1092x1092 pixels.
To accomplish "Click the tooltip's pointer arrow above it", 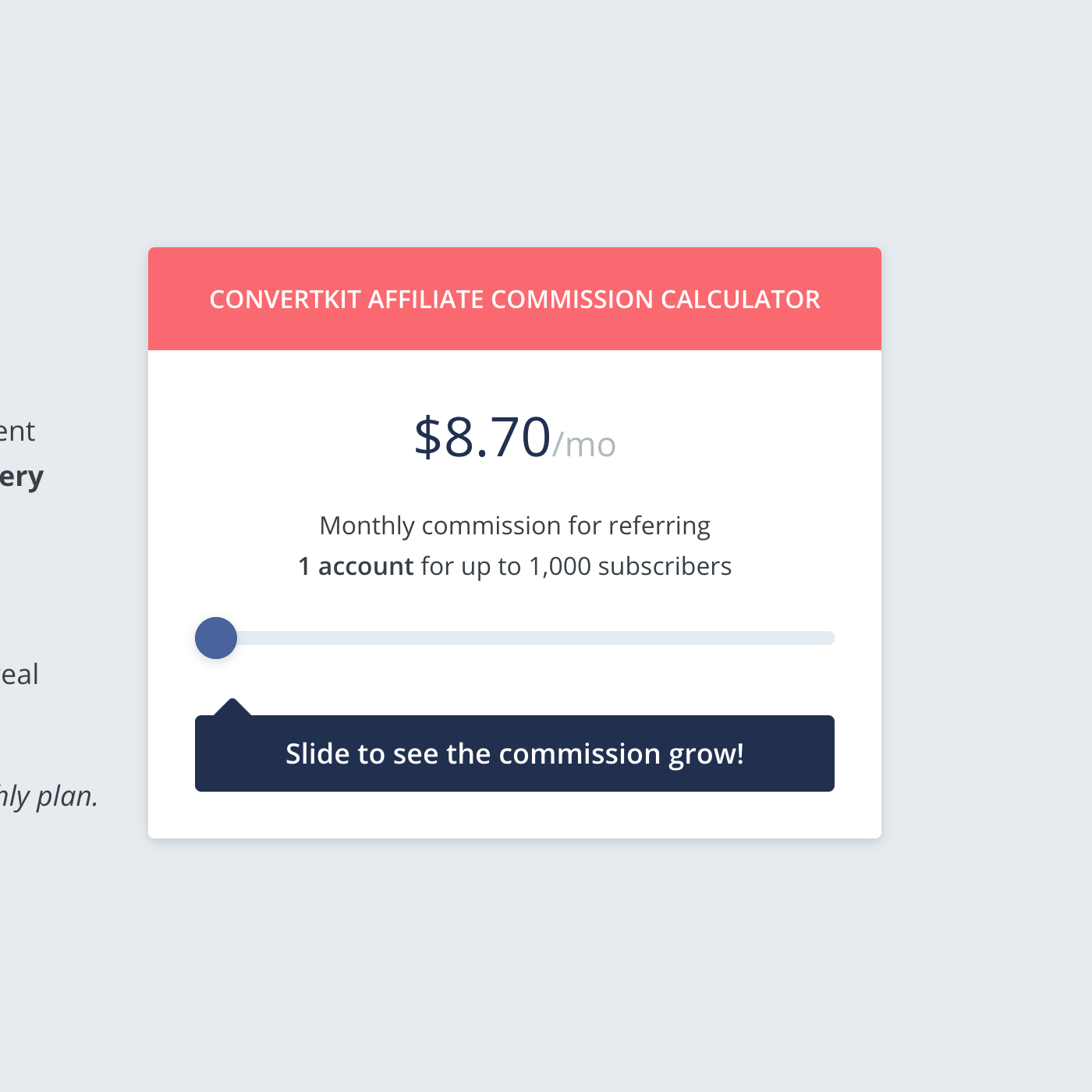I will tap(234, 704).
